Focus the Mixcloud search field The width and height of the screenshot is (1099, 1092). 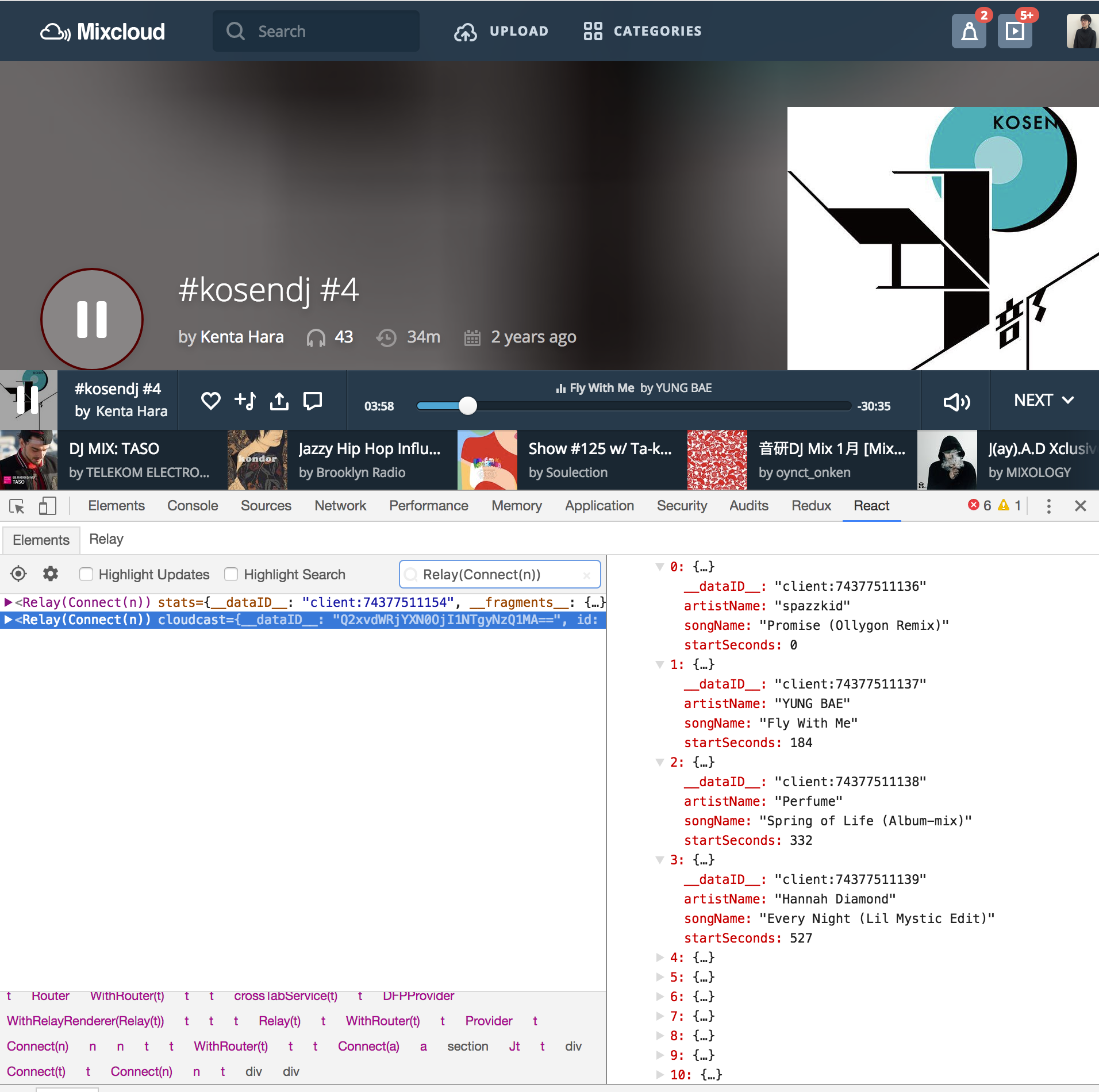point(316,31)
